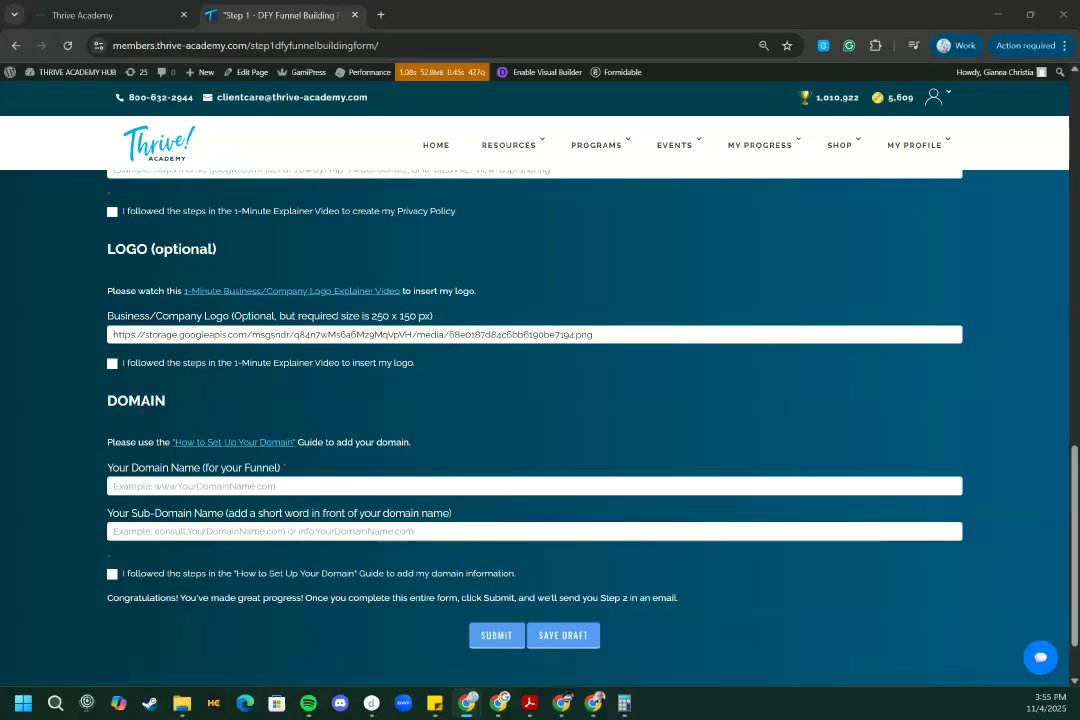The image size is (1080, 720).
Task: Click the zoom magnifier icon in address bar
Action: (763, 45)
